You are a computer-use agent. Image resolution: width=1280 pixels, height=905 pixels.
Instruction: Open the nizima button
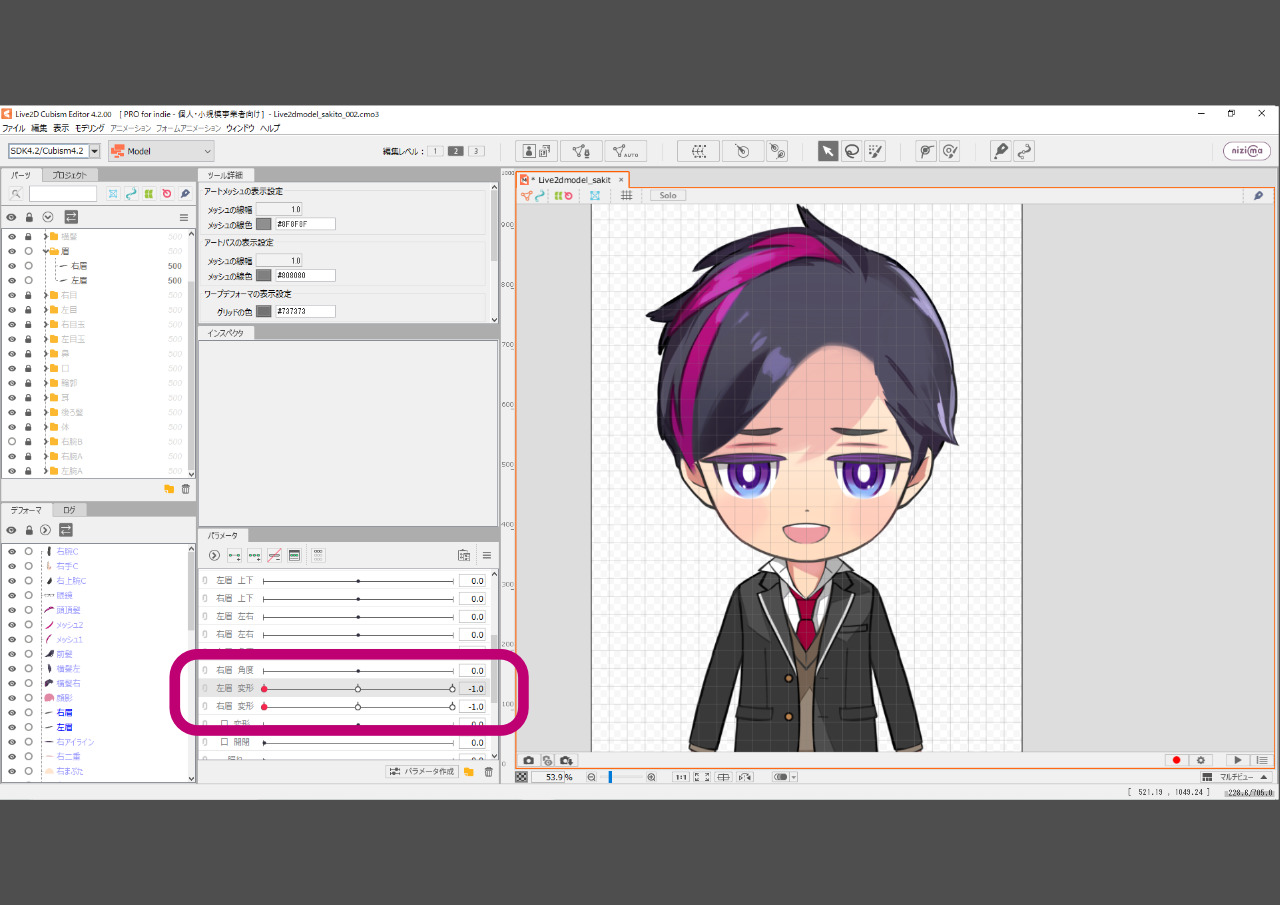pyautogui.click(x=1247, y=151)
